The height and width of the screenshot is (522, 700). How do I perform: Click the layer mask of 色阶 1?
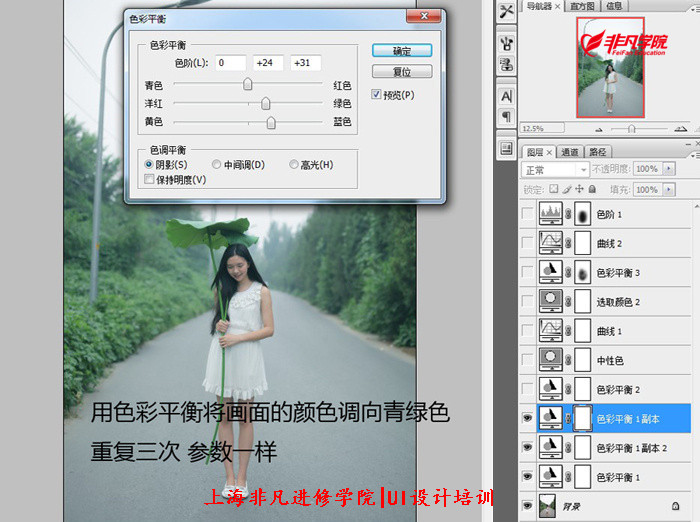pos(582,213)
